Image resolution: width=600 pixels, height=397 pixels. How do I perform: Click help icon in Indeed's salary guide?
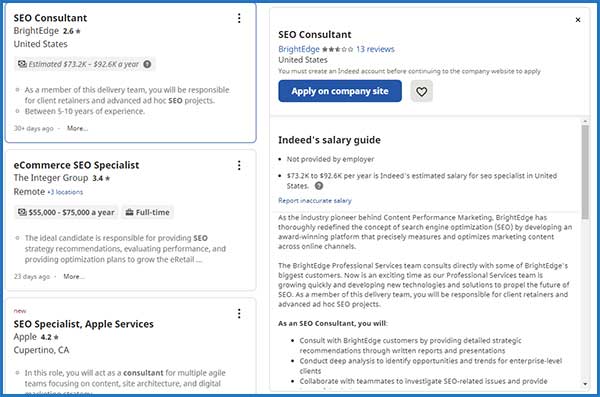[319, 186]
